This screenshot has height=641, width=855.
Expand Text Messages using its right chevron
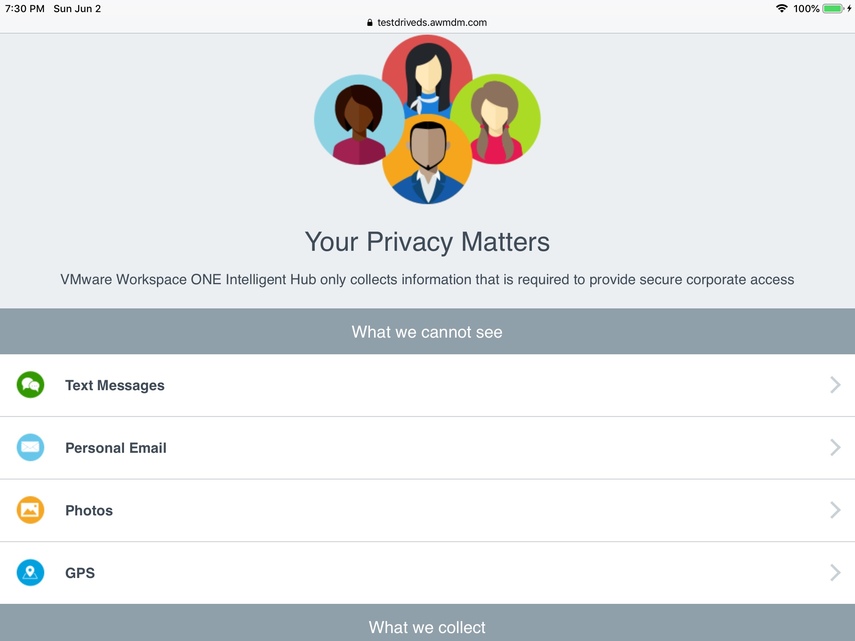(835, 385)
